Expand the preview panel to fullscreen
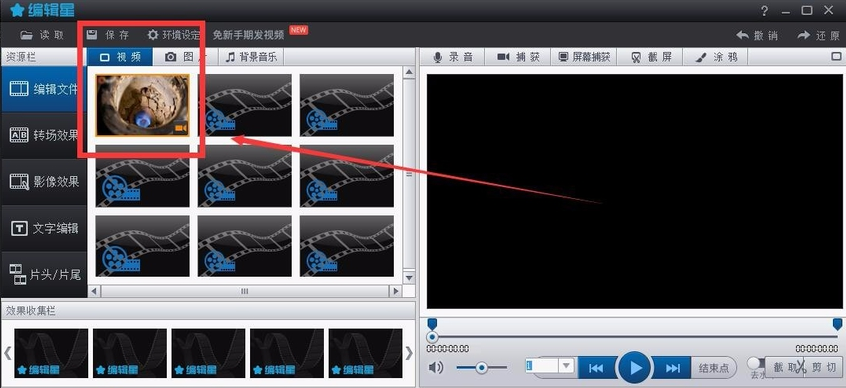 coord(836,56)
